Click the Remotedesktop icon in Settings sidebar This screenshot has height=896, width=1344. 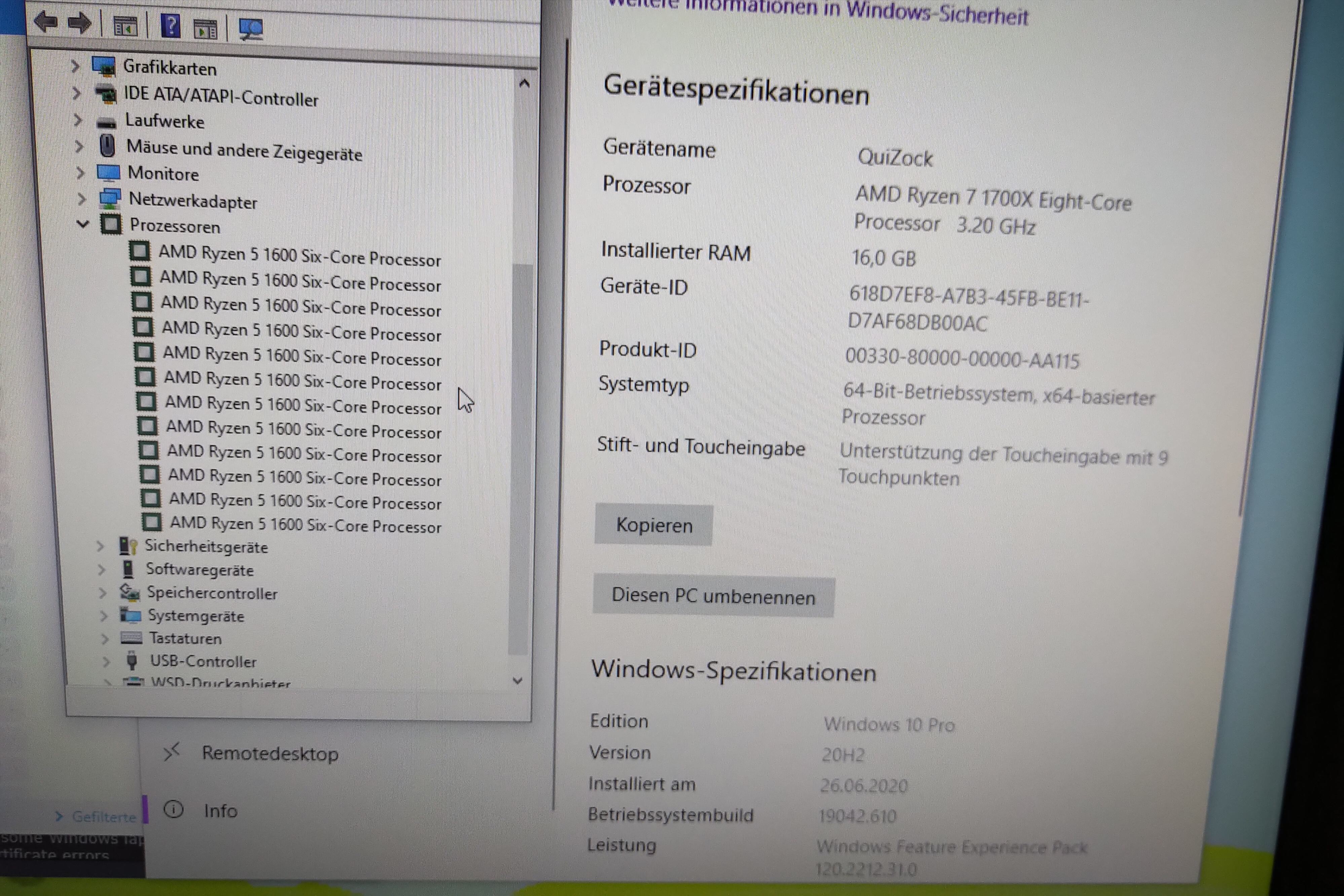tap(172, 752)
